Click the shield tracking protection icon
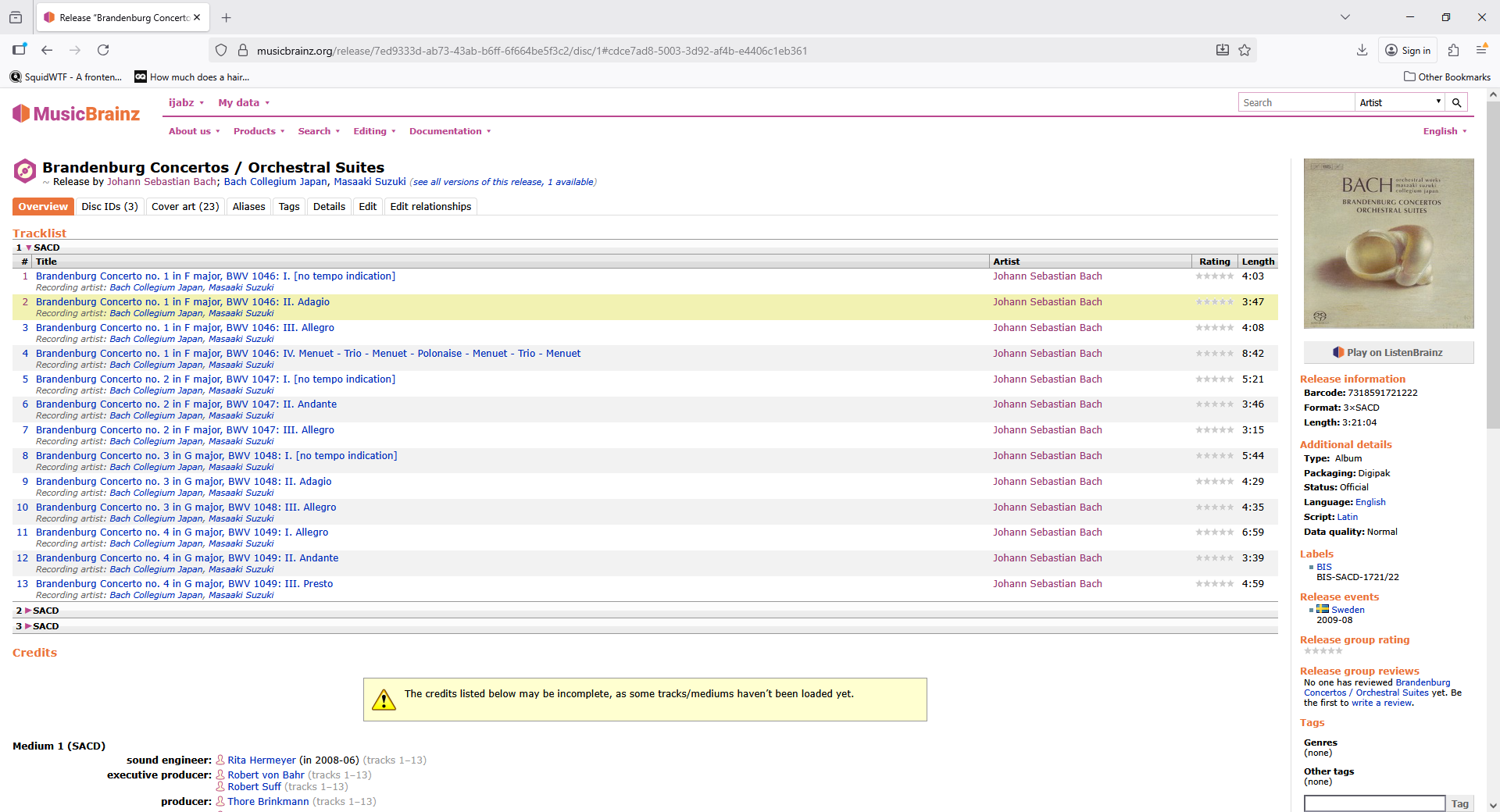 [221, 50]
